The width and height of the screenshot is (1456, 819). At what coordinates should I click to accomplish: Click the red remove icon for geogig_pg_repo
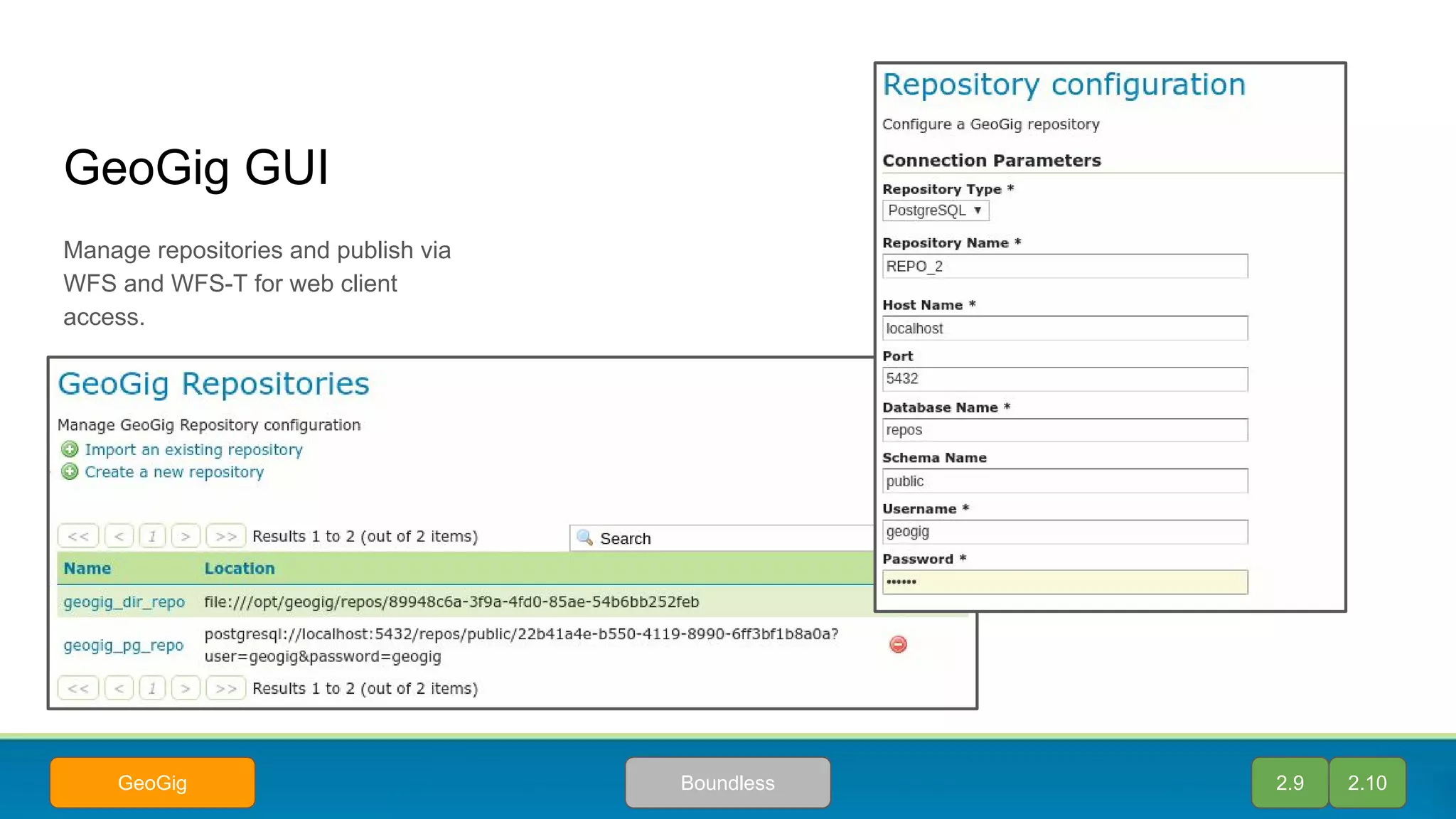[x=898, y=644]
